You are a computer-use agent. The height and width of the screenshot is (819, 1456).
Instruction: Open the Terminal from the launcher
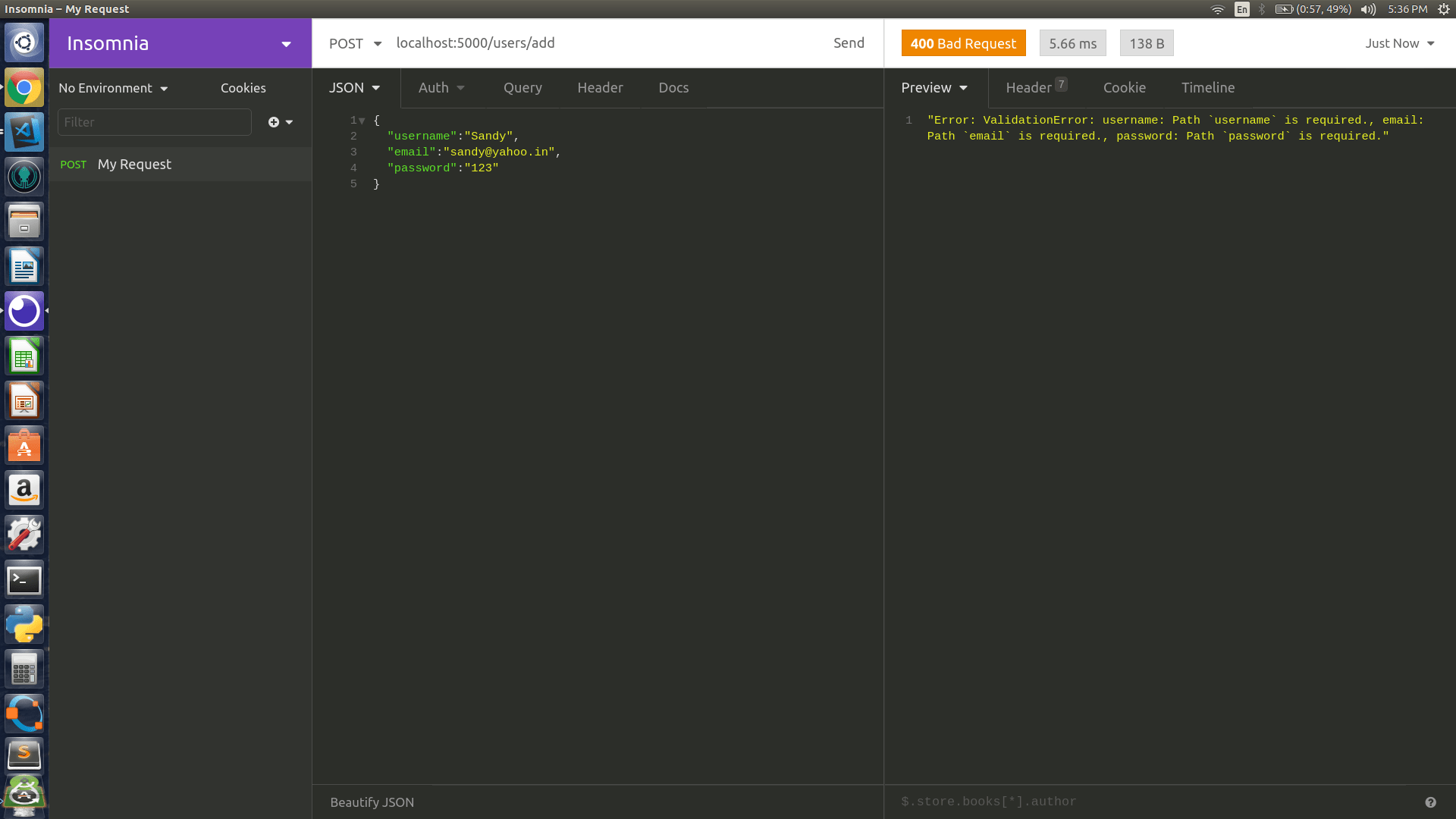point(24,579)
